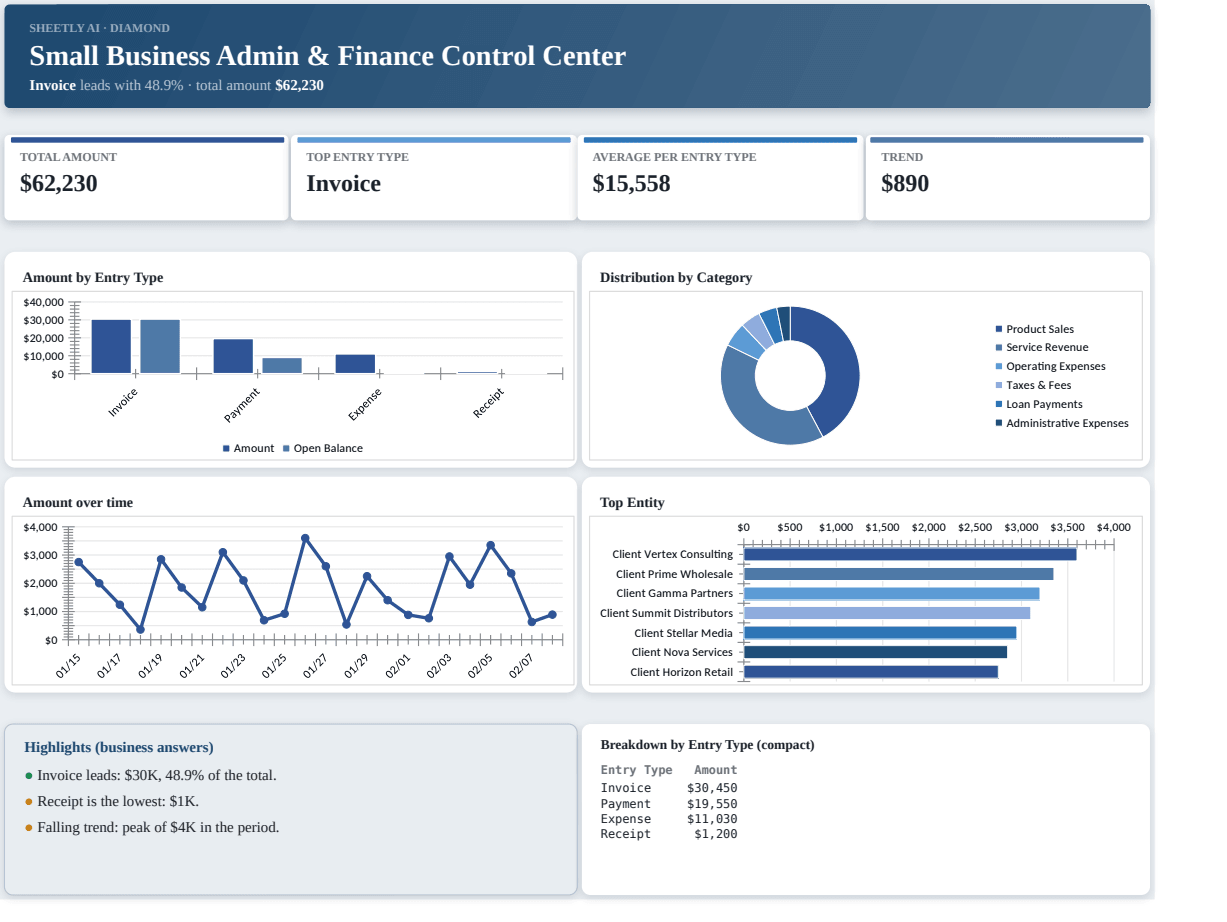Select the Client Horizon Retail bar
This screenshot has height=922, width=1227.
(x=871, y=672)
